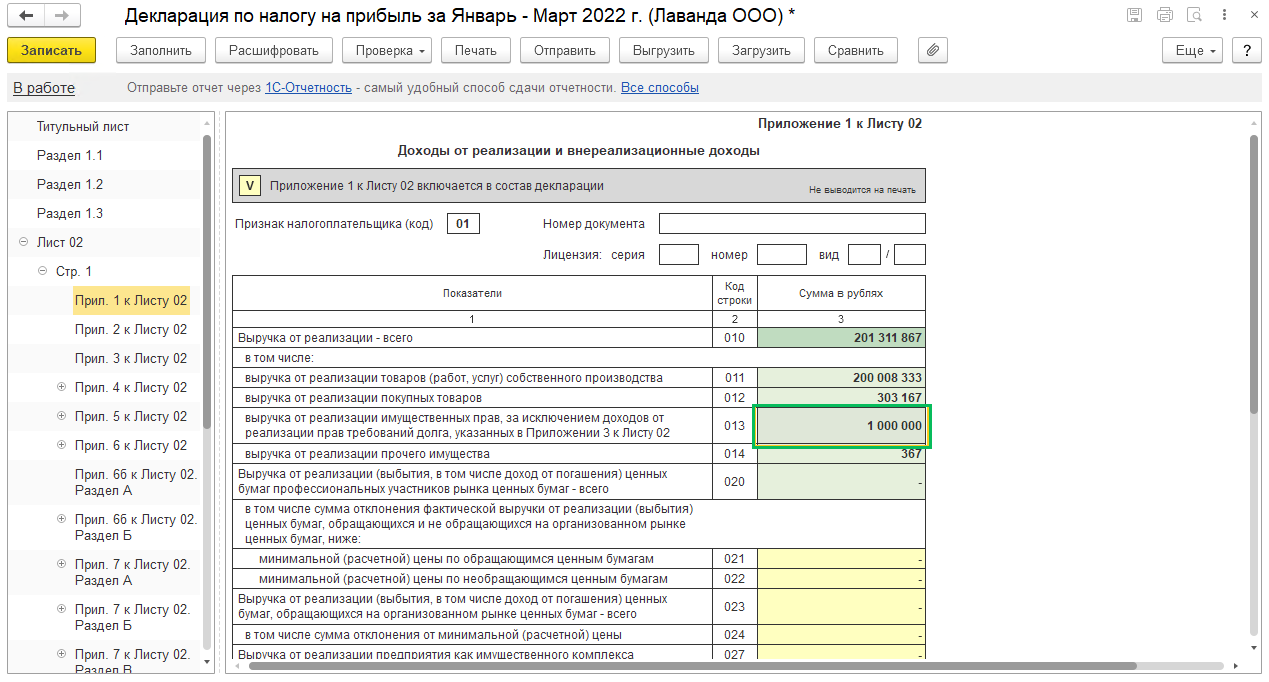Click the yellow cell of row 024

[841, 635]
